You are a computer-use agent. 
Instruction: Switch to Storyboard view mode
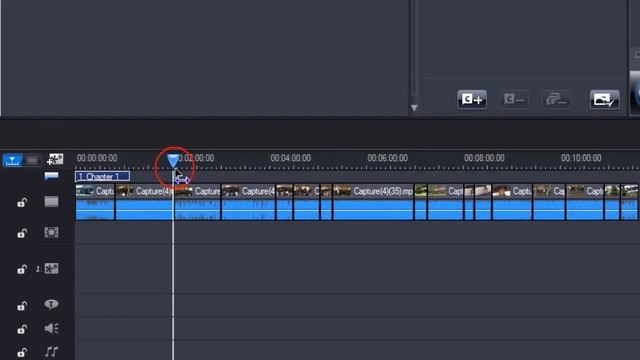click(x=32, y=160)
